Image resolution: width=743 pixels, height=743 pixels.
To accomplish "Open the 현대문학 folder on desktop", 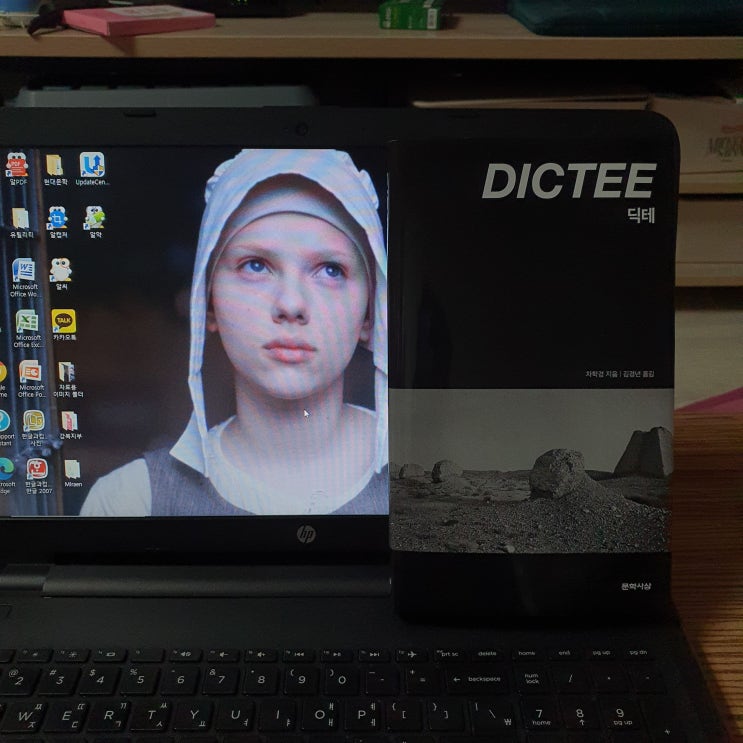I will (x=55, y=169).
